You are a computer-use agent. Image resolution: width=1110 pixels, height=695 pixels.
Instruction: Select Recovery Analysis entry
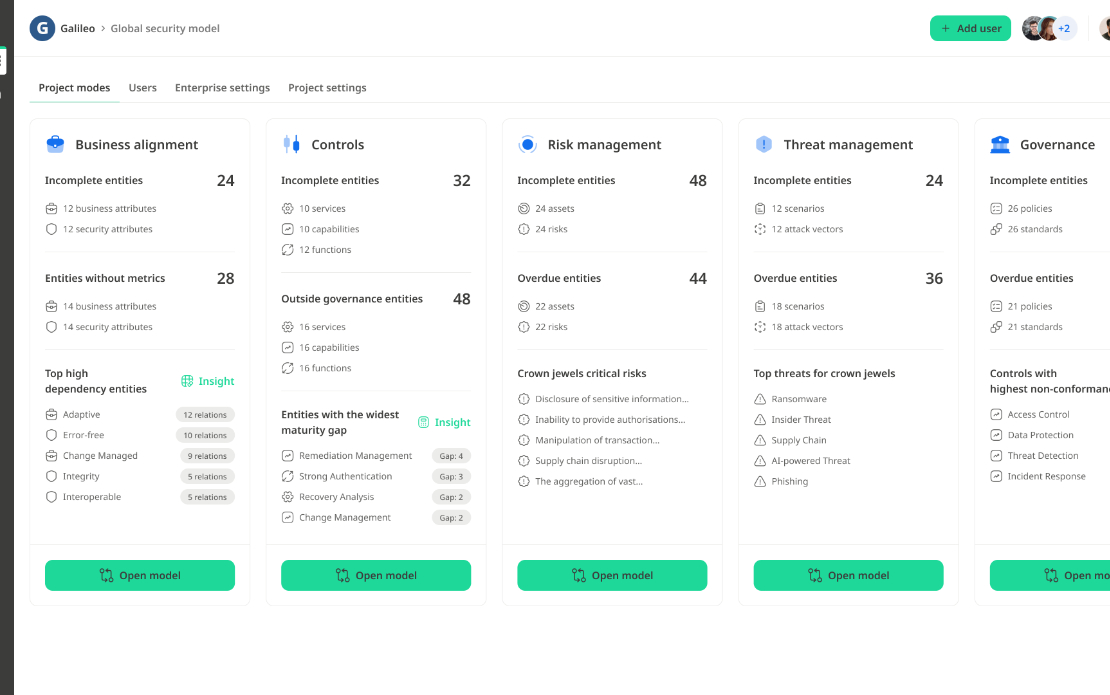coord(336,497)
